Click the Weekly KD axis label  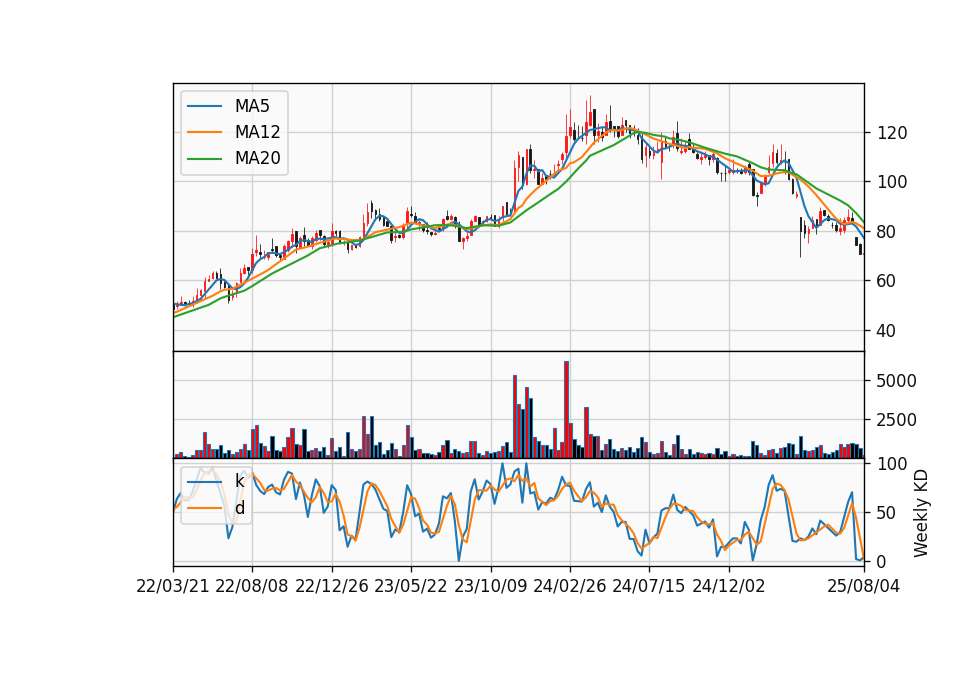click(x=920, y=513)
